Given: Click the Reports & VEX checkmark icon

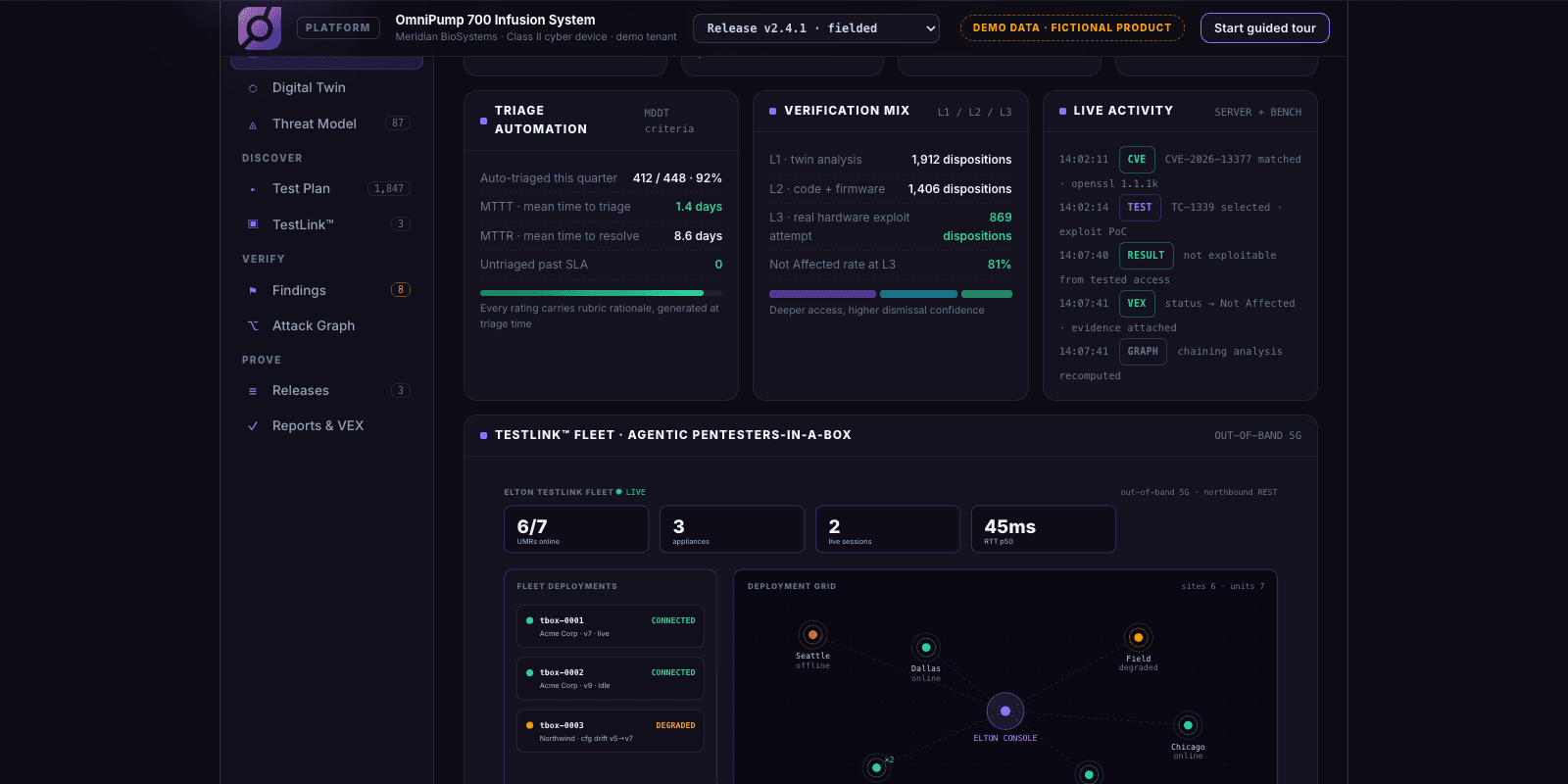Looking at the screenshot, I should pos(253,426).
